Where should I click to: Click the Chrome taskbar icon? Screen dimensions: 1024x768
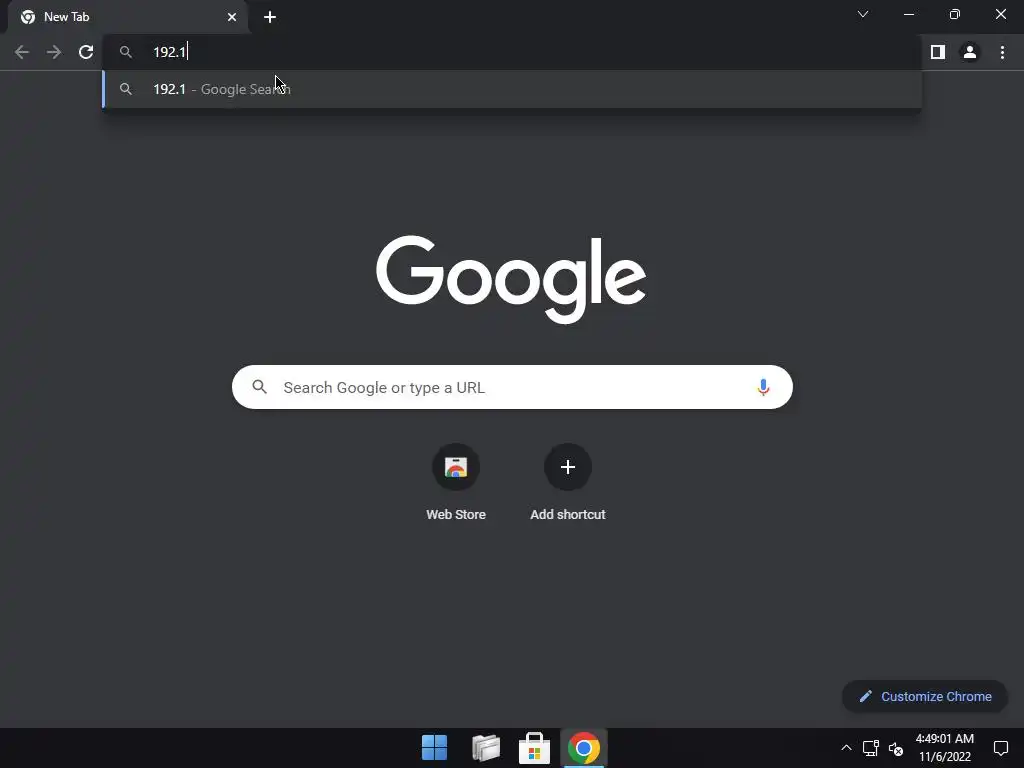[584, 748]
